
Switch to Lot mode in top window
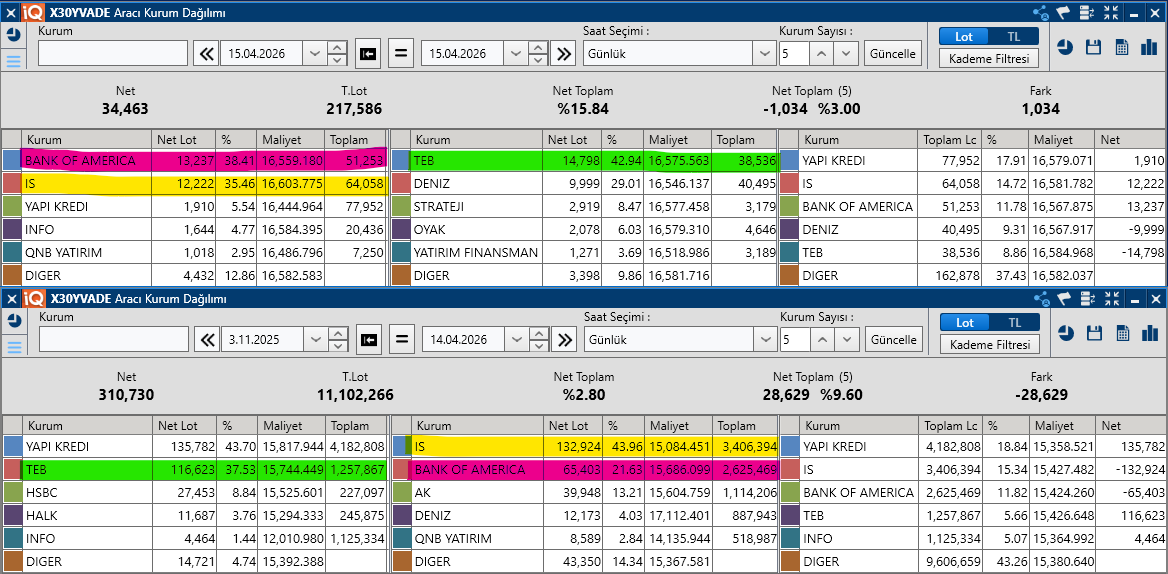tap(964, 36)
